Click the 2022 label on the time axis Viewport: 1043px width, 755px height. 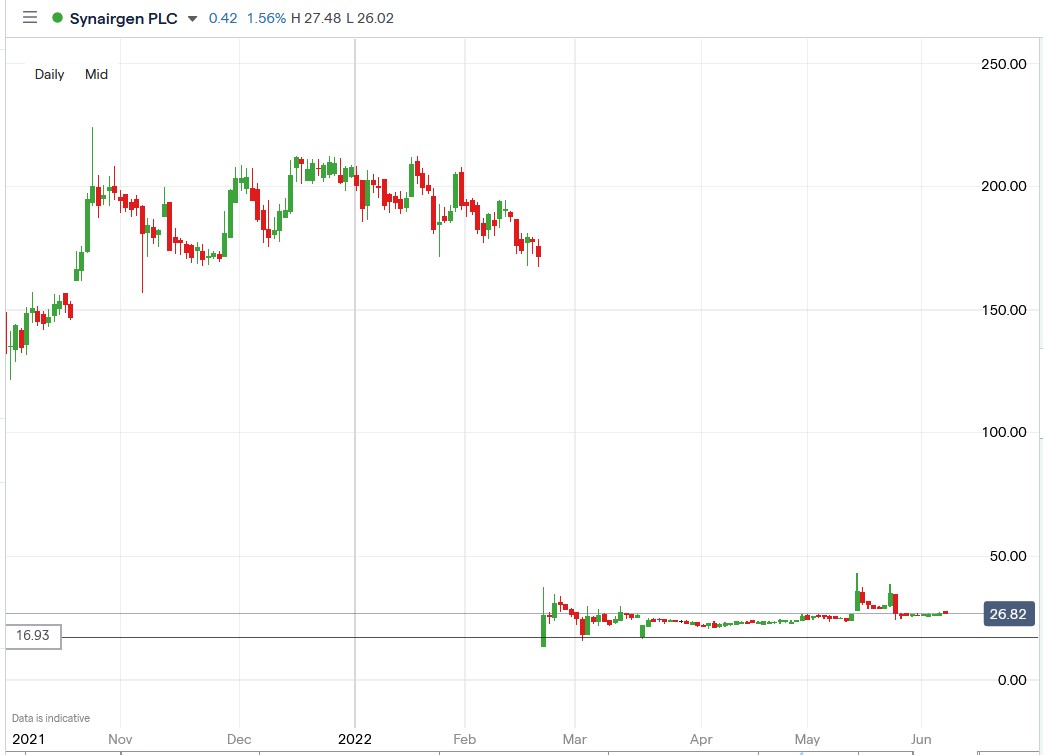point(355,739)
